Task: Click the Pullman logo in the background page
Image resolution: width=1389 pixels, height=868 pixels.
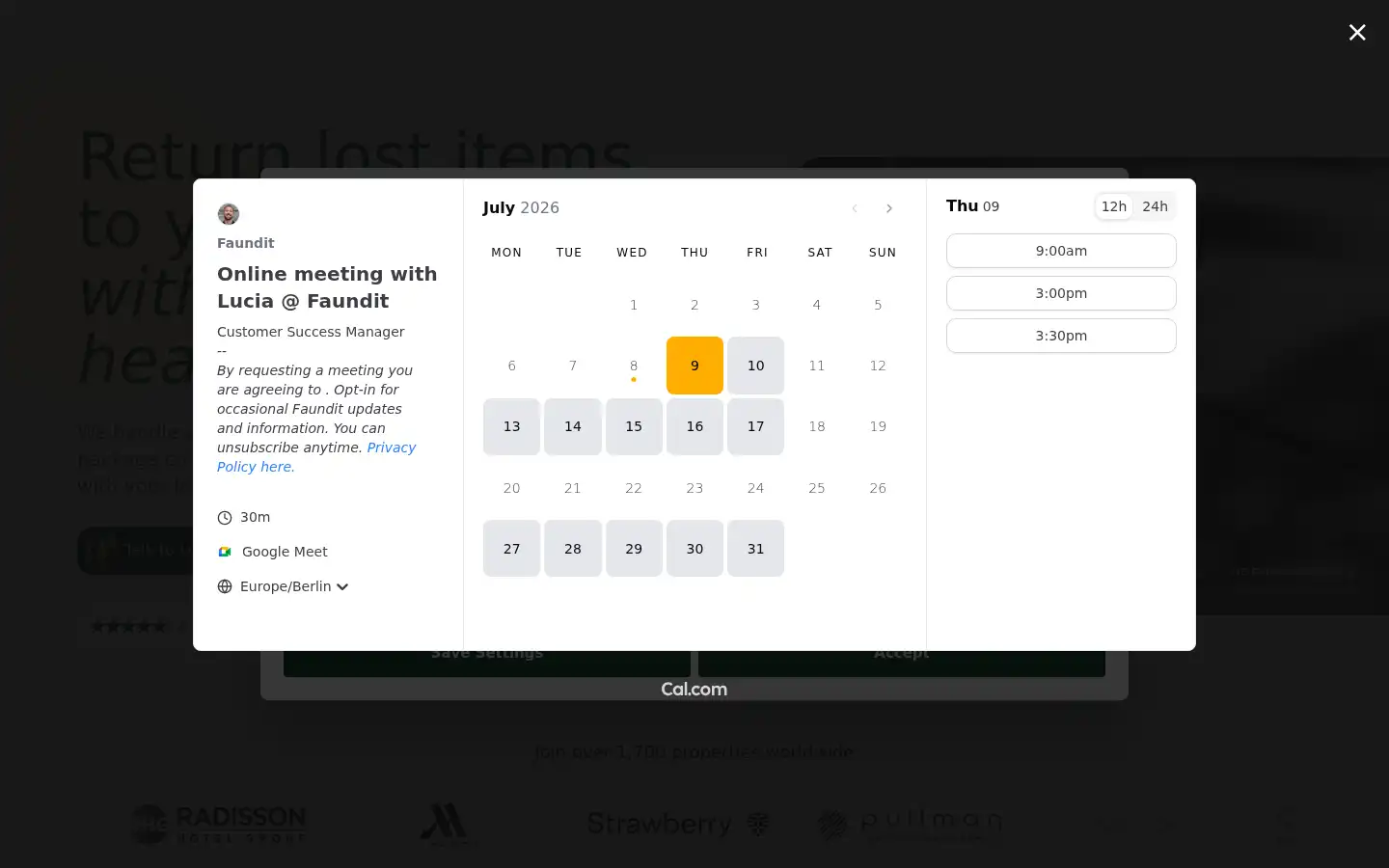Action: (x=910, y=825)
